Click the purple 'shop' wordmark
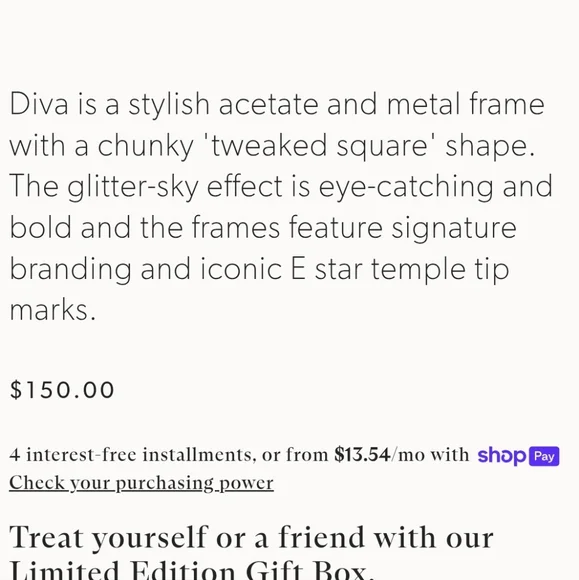579x580 pixels. 502,456
